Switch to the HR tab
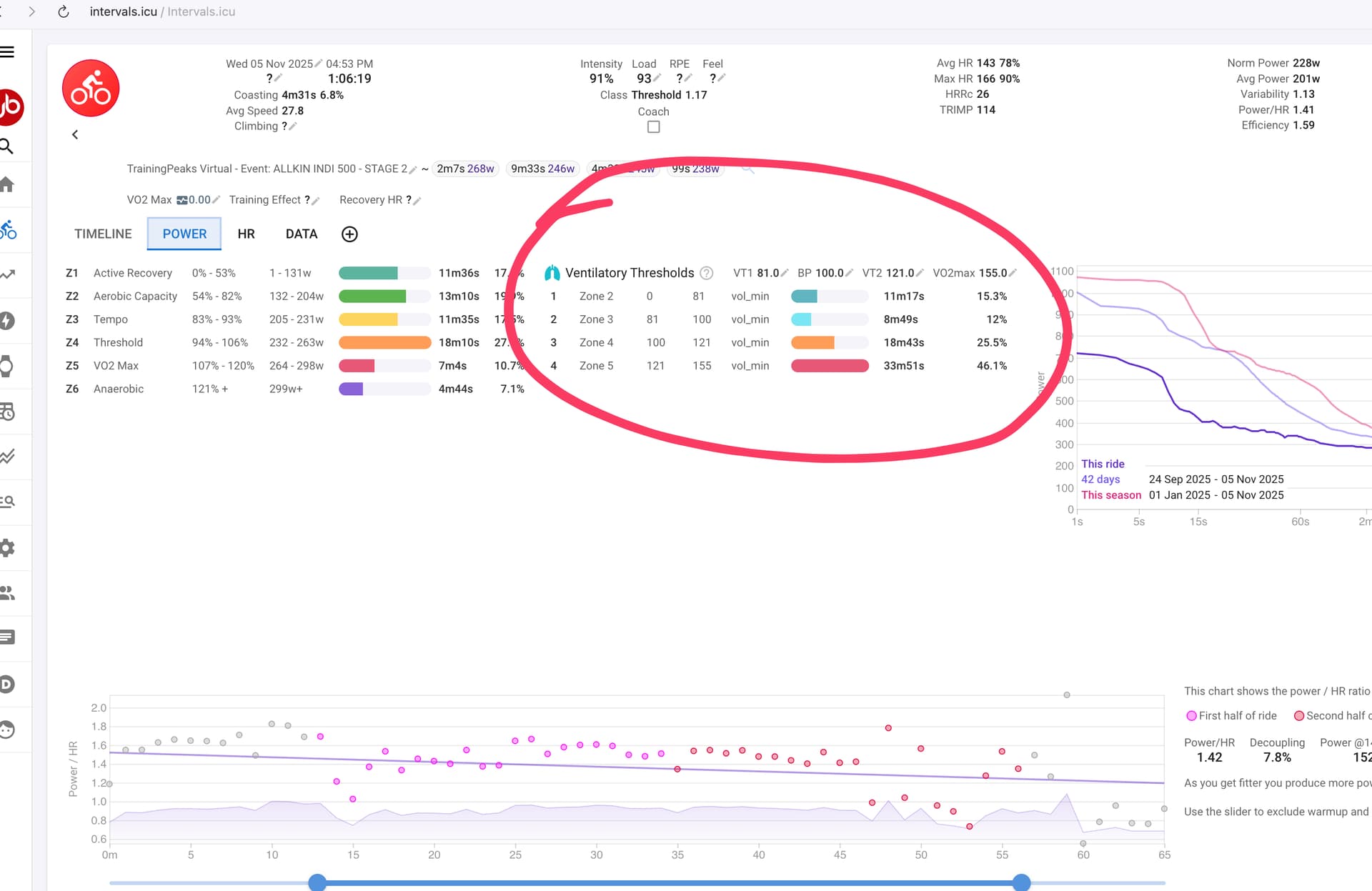This screenshot has width=1372, height=891. 246,234
